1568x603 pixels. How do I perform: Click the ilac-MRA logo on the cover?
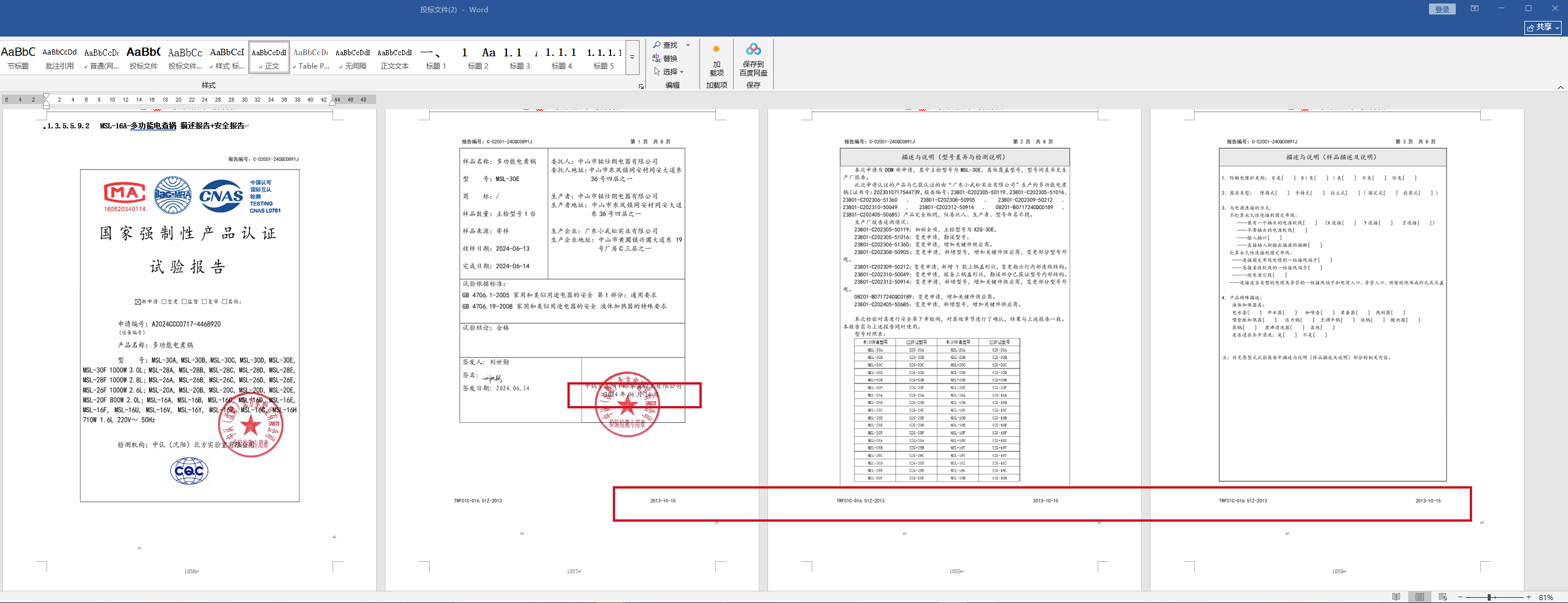(173, 195)
